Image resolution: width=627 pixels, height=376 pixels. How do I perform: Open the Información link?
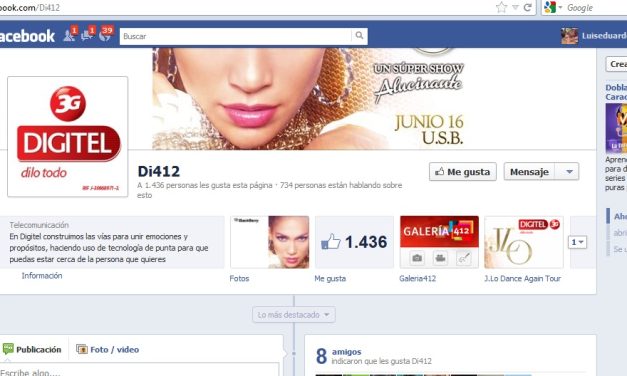coord(42,276)
